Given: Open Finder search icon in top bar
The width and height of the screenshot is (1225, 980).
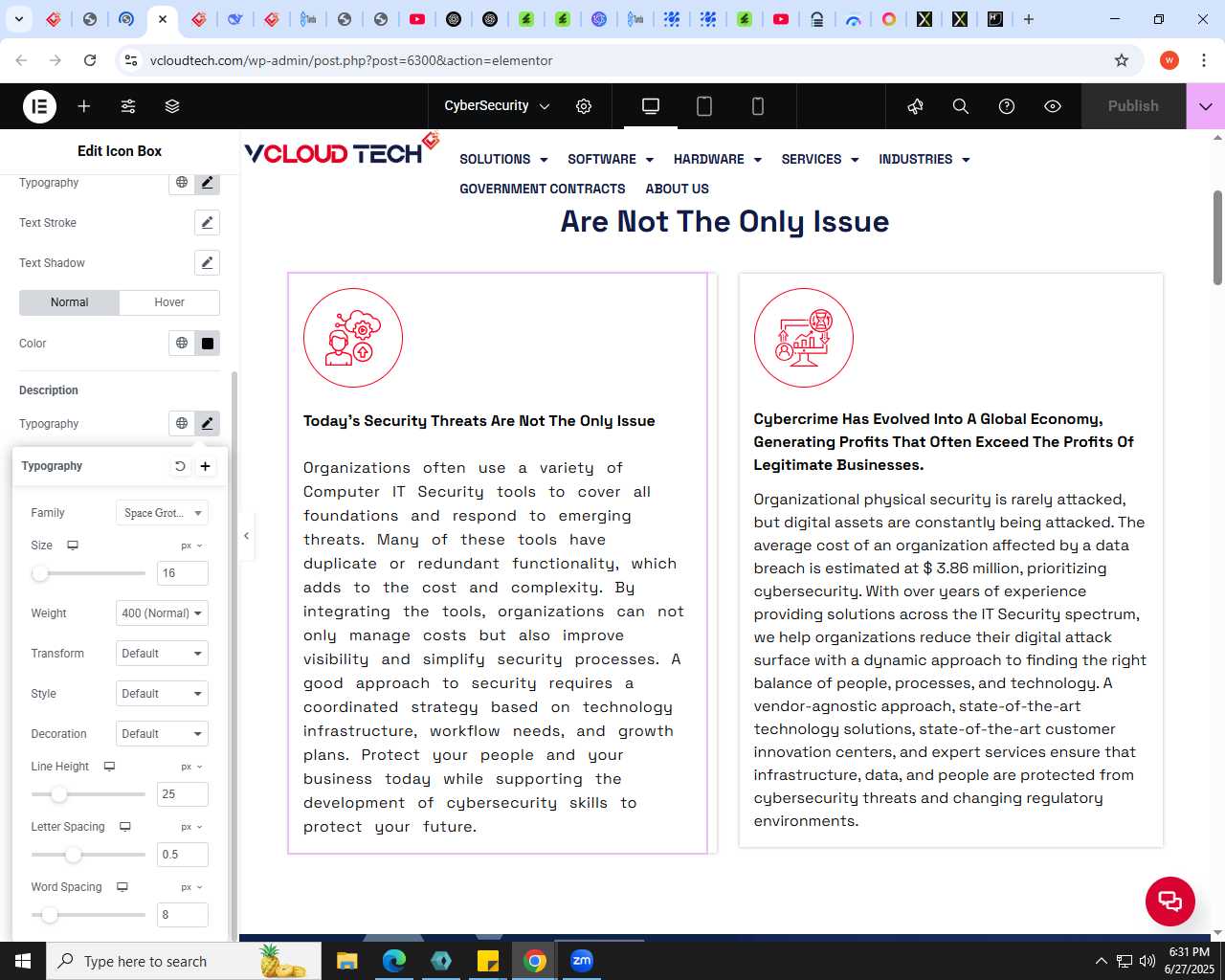Looking at the screenshot, I should 961,106.
